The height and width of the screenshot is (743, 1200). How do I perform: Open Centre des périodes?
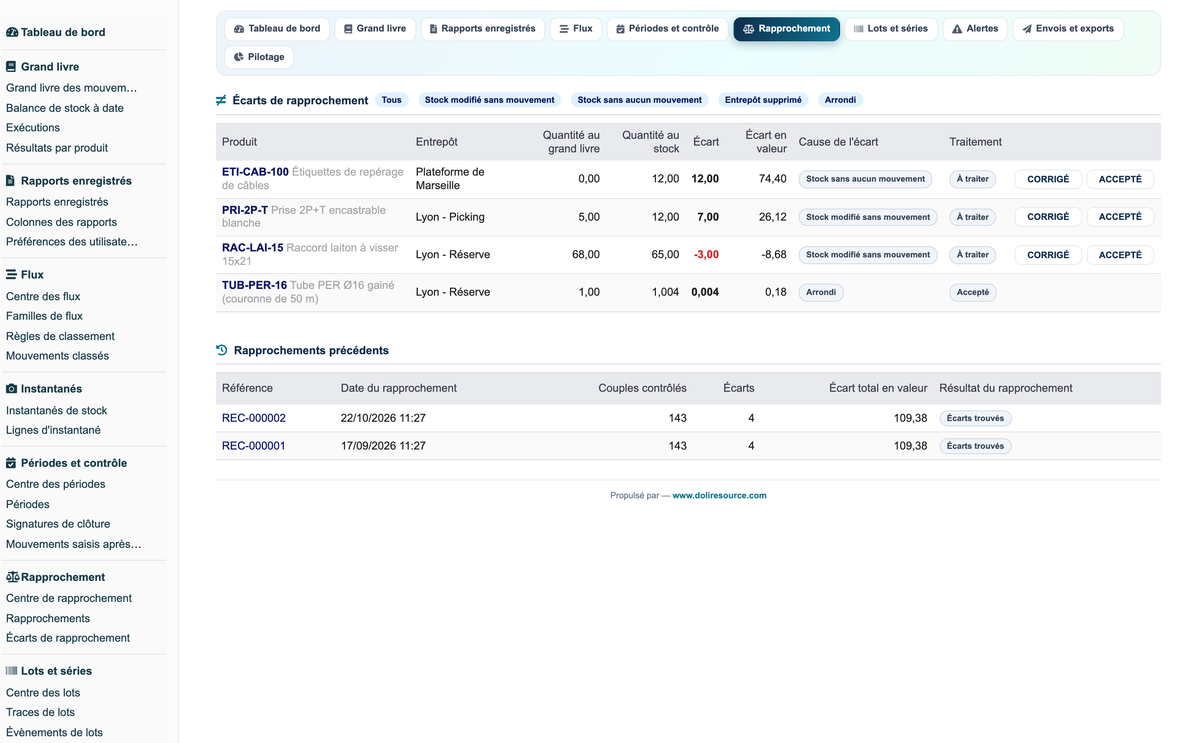[x=55, y=484]
